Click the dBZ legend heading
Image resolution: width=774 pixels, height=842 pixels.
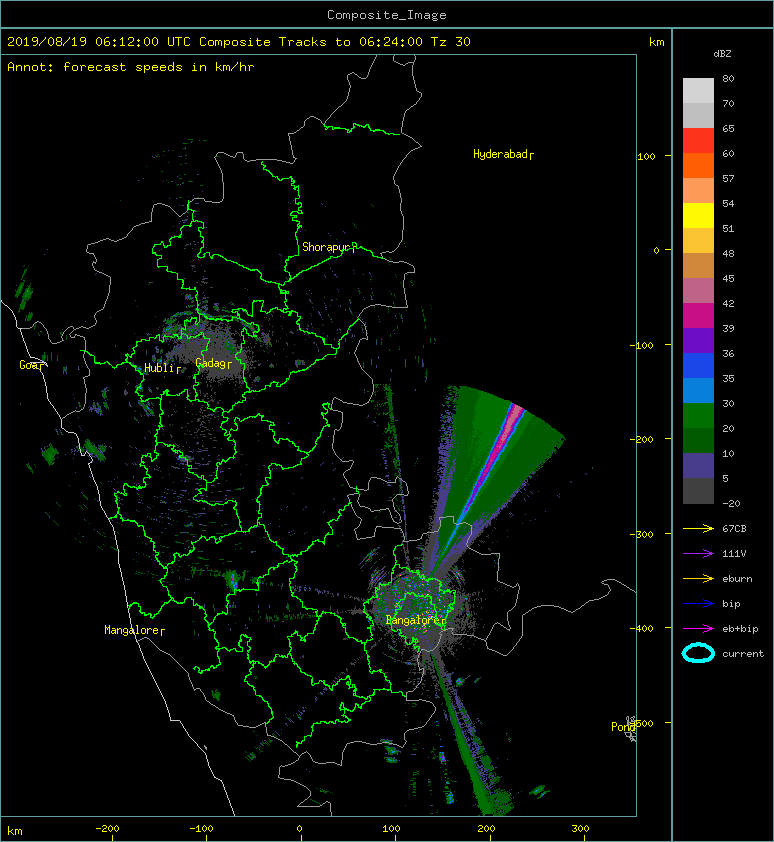tap(722, 54)
